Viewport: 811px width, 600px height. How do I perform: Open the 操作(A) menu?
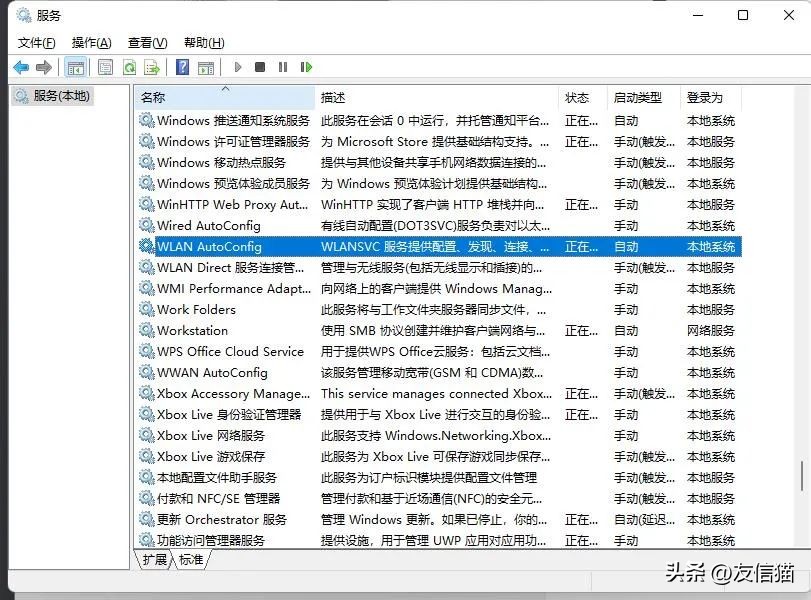[92, 42]
